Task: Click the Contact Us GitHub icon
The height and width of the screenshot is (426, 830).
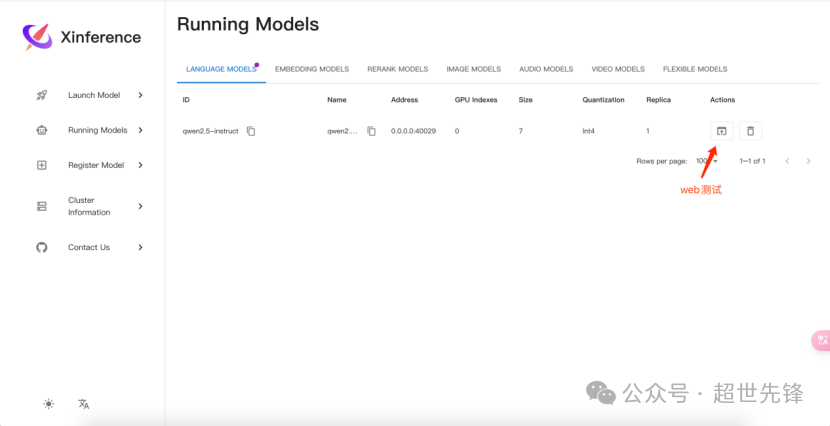Action: tap(42, 247)
